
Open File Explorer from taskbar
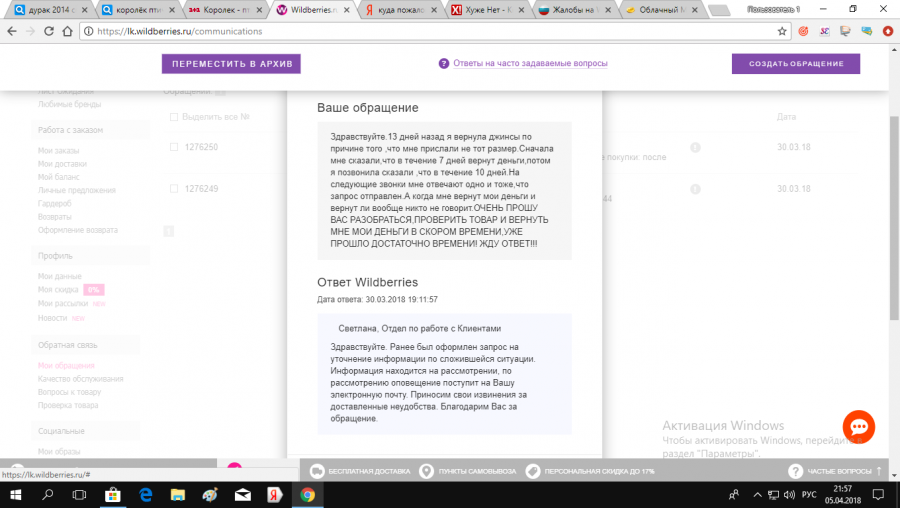(x=178, y=495)
